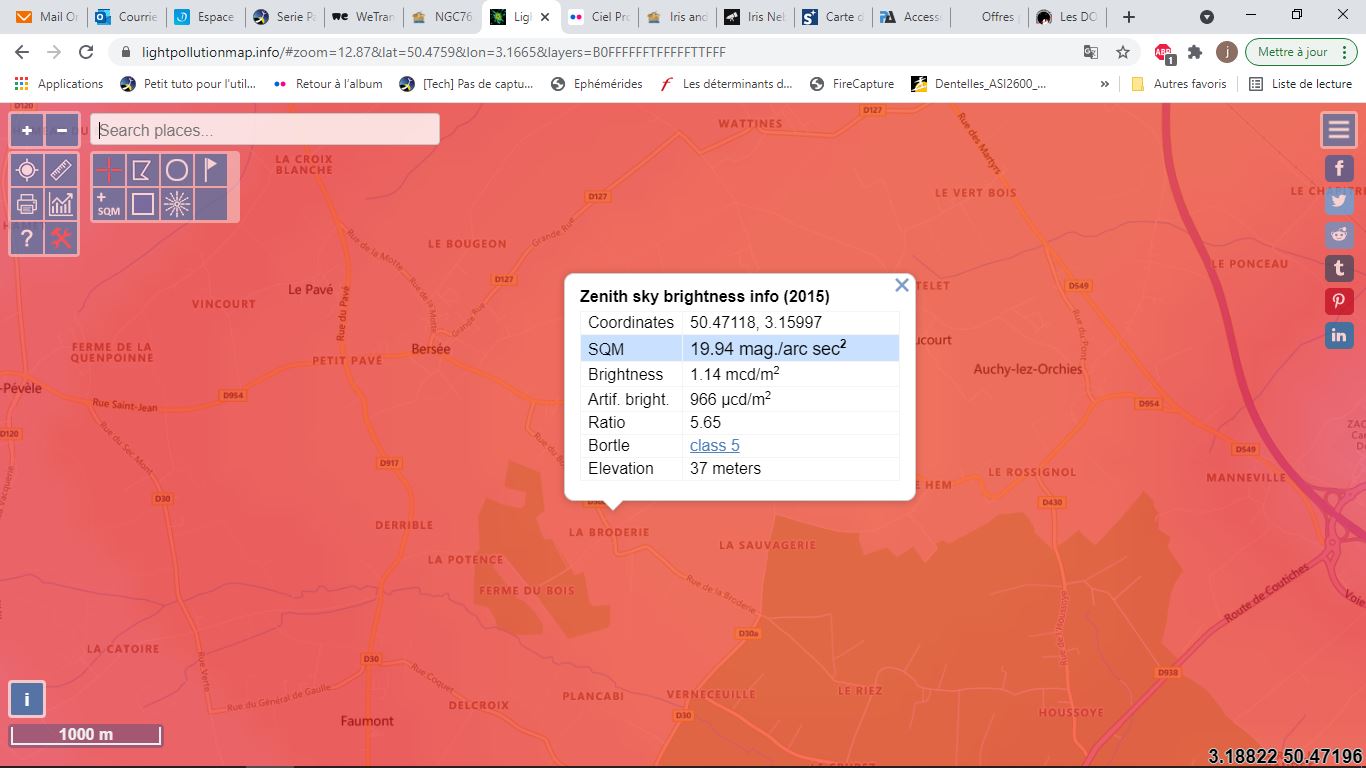Open the map info 'i' button

click(27, 699)
